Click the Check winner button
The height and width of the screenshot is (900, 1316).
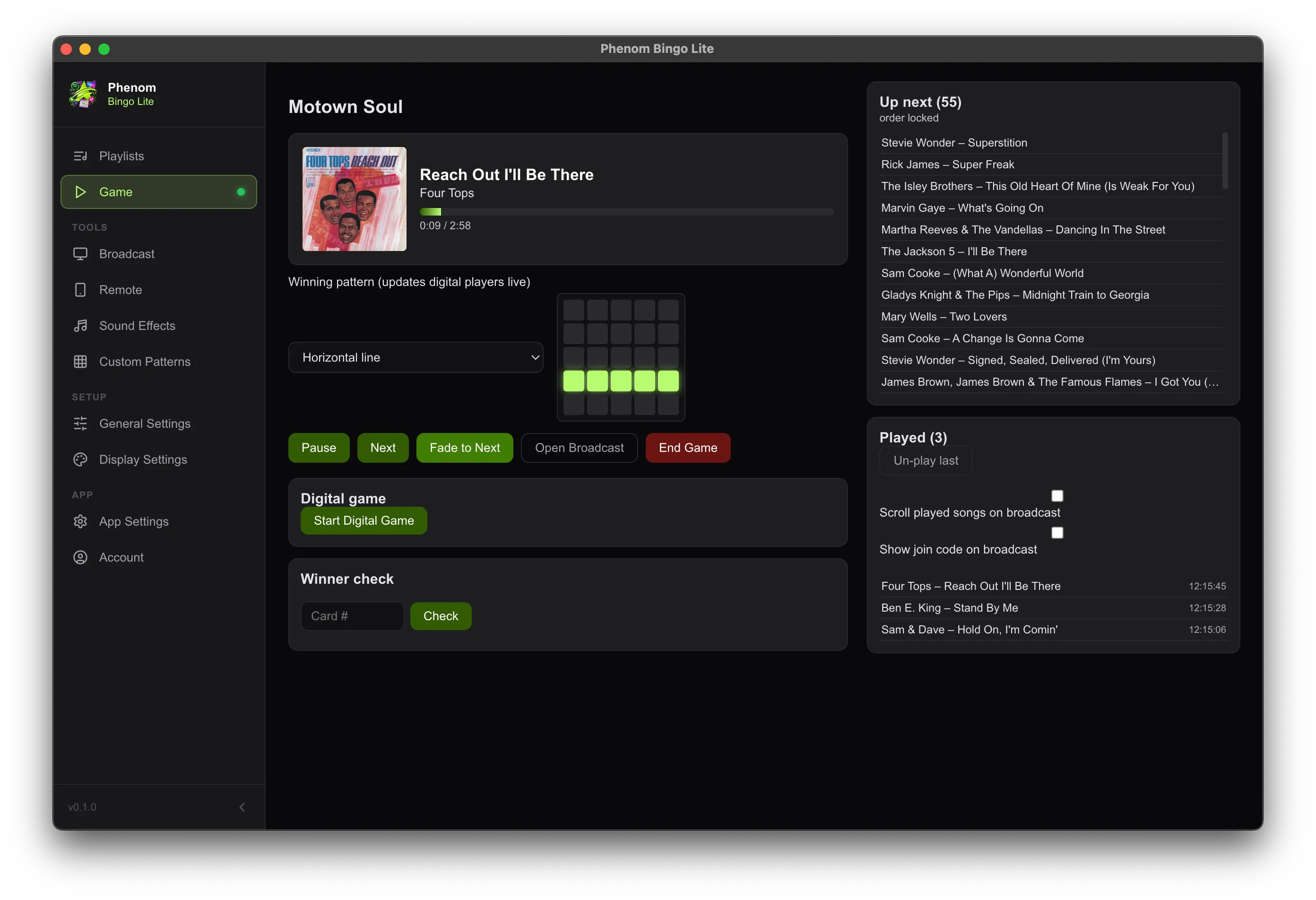[441, 616]
